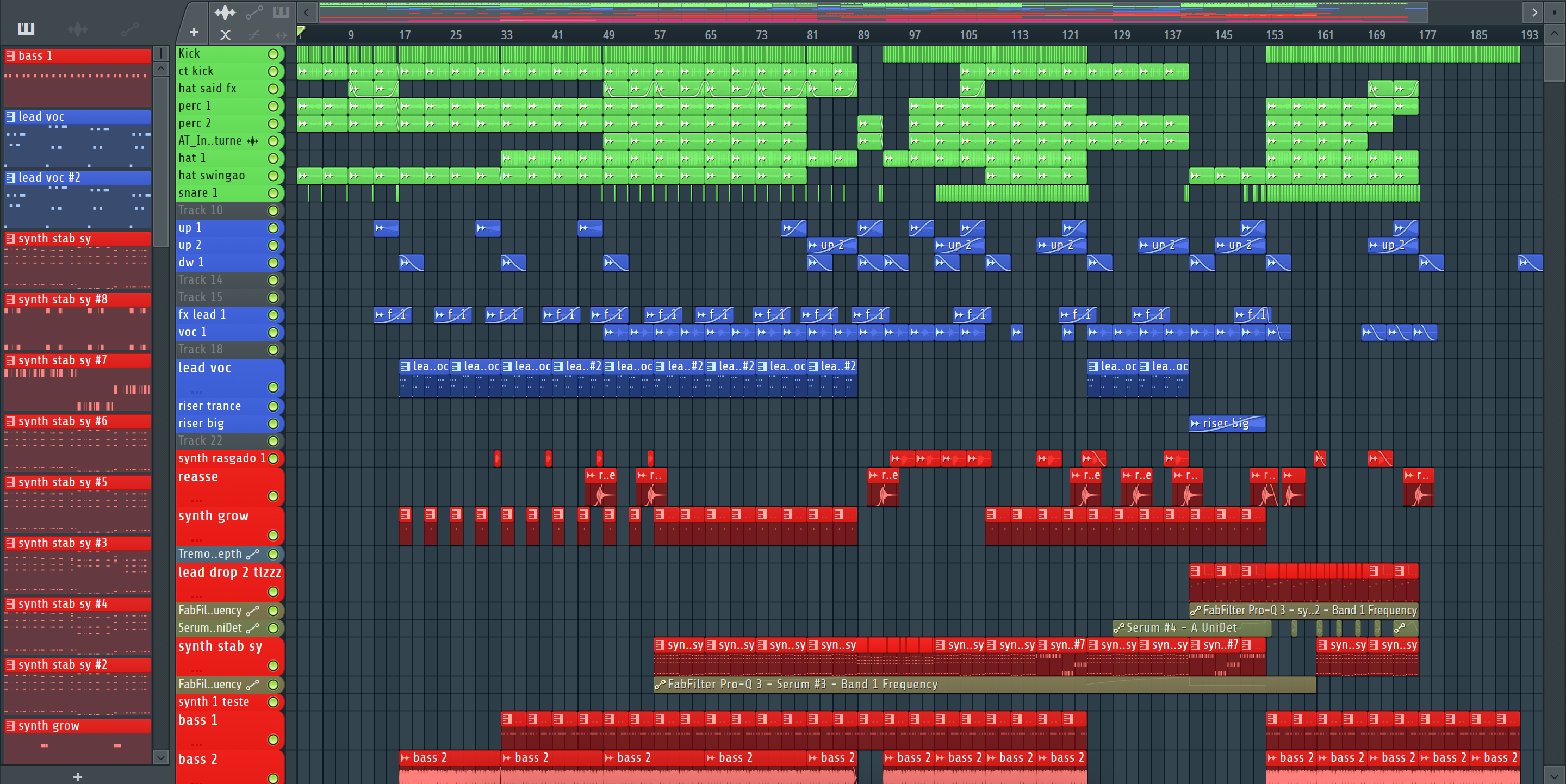The width and height of the screenshot is (1566, 784).
Task: Select pattern clip focus piano icon
Action: point(281,12)
